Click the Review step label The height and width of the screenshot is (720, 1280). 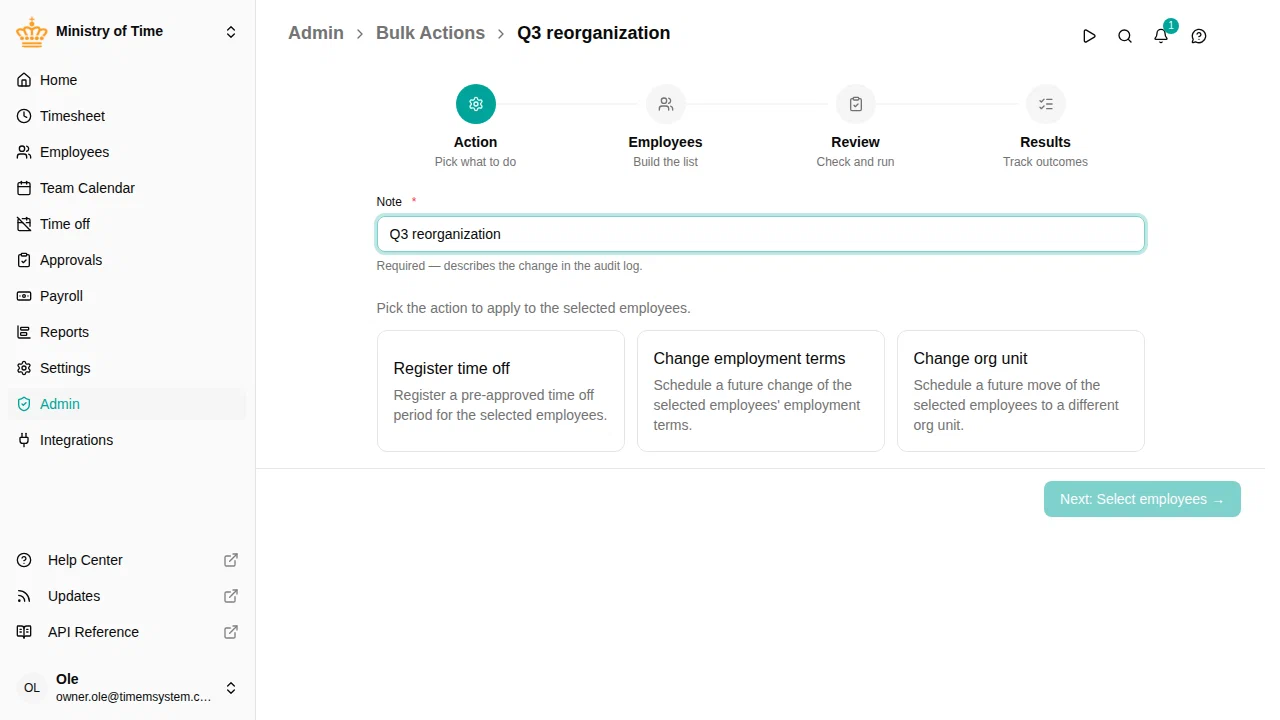(856, 142)
